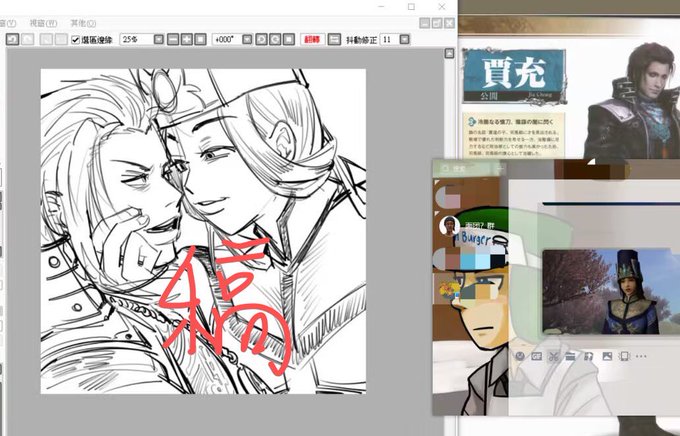Click the phone shake icon in chat toolbar

(x=624, y=357)
